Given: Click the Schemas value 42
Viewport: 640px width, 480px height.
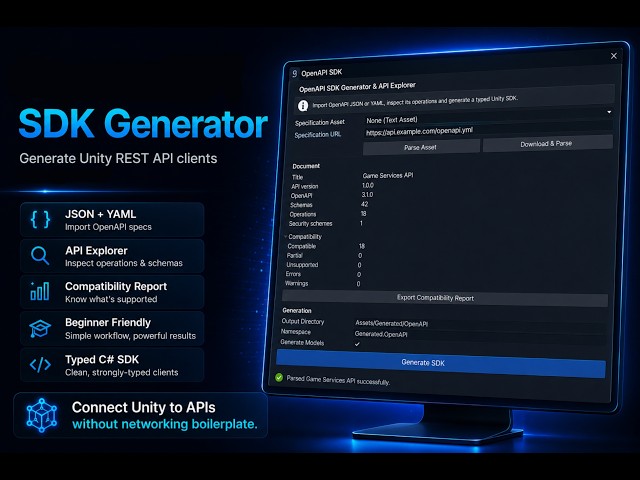Looking at the screenshot, I should click(364, 204).
